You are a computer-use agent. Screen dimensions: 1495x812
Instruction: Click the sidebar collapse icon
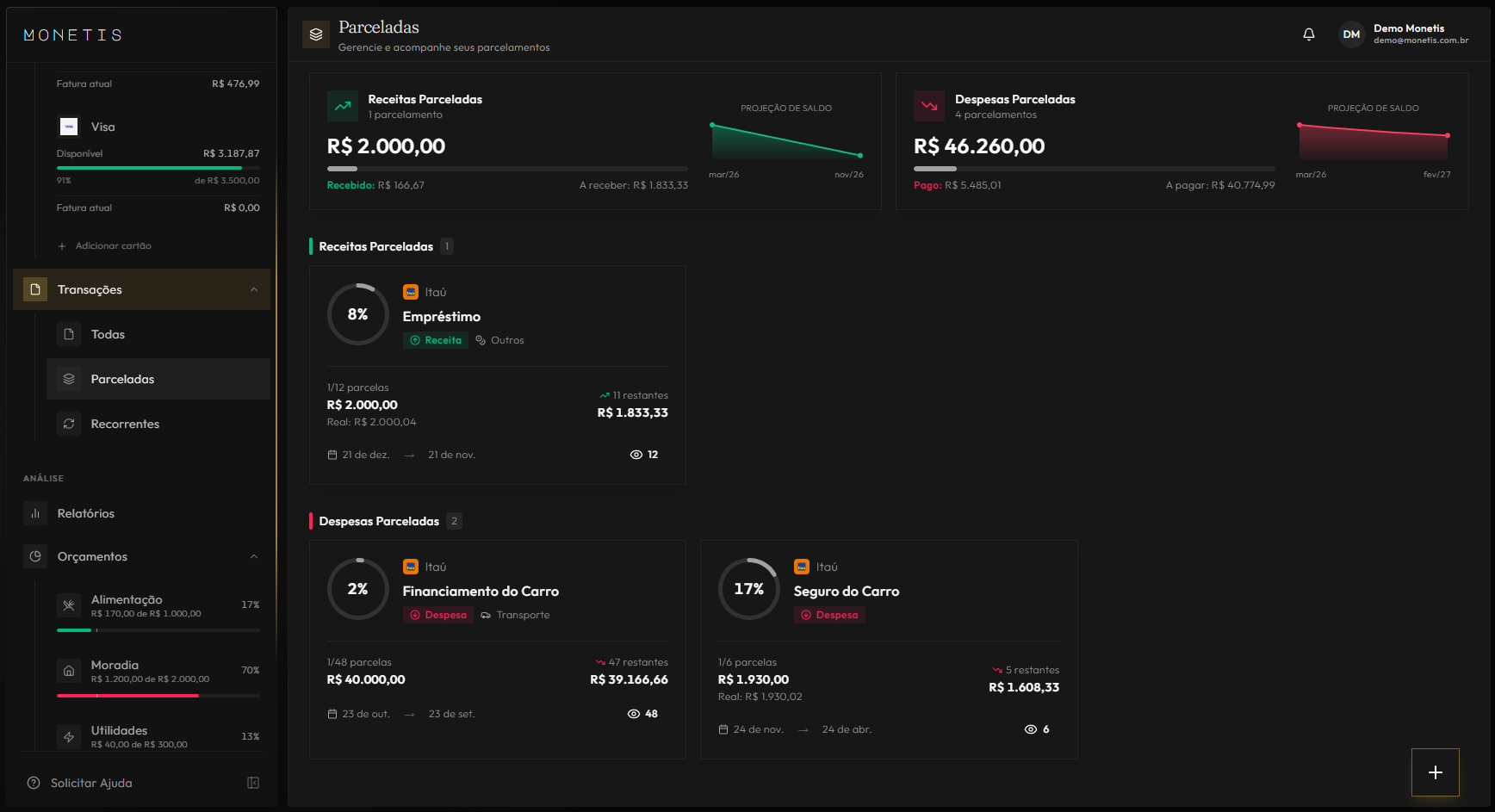pos(253,783)
